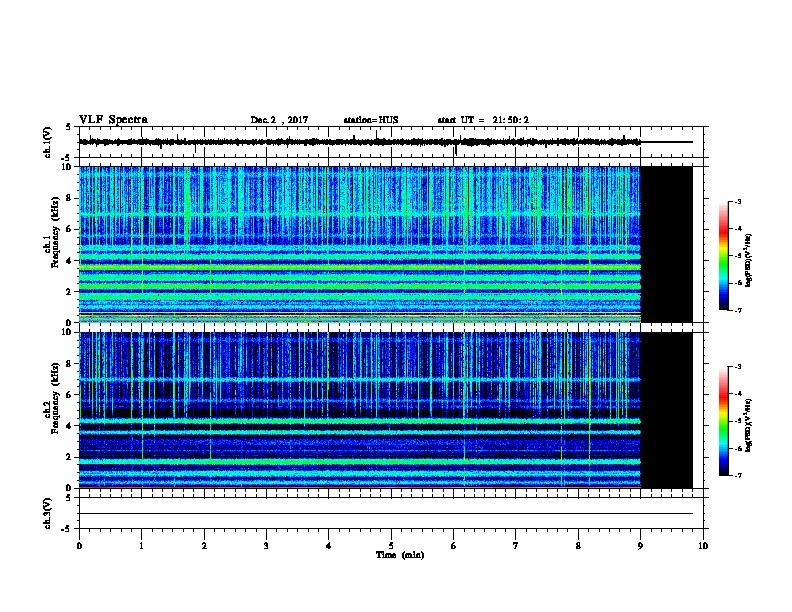The image size is (792, 612).
Task: Click the ch.1 "Frequency (kHz)" axis label
Action: point(56,232)
